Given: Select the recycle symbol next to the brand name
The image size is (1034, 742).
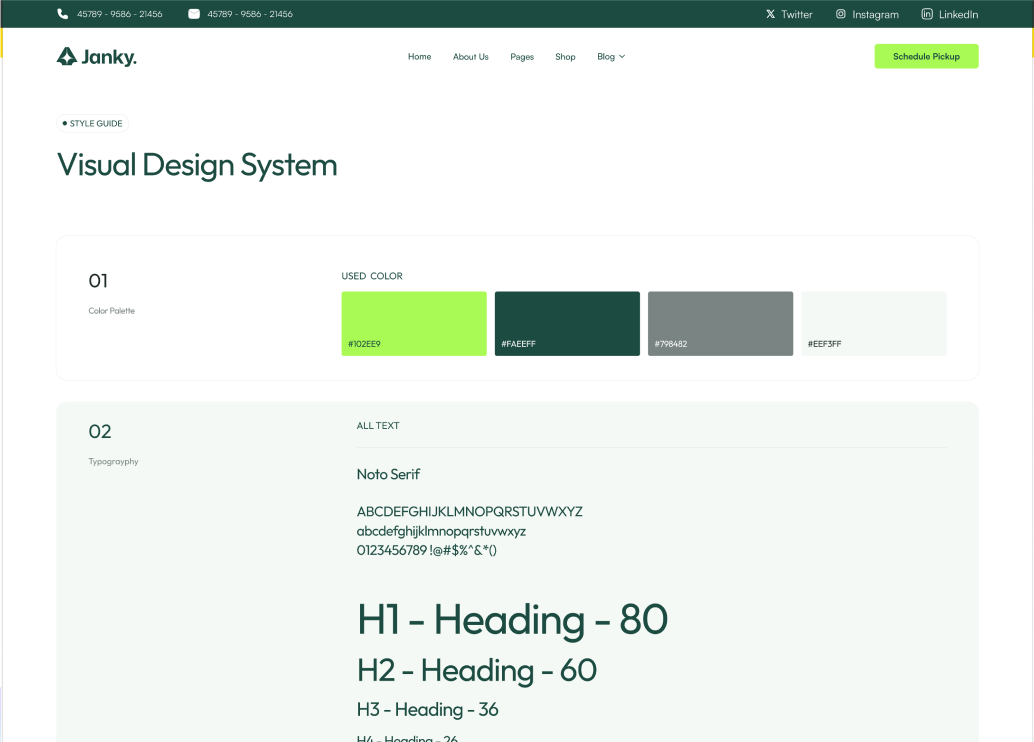Looking at the screenshot, I should (x=65, y=56).
